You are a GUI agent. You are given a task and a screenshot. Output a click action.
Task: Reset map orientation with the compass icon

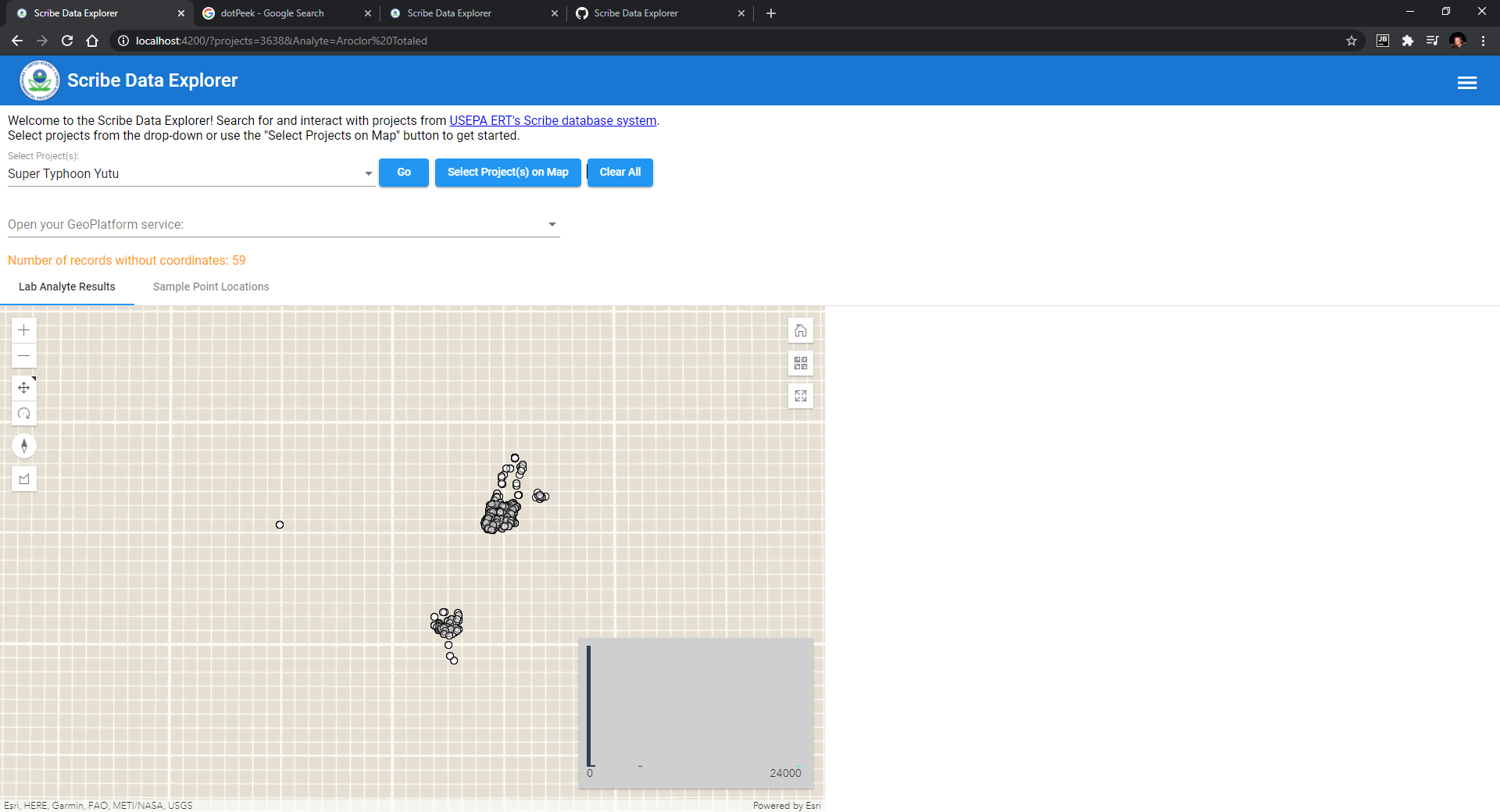pyautogui.click(x=24, y=445)
